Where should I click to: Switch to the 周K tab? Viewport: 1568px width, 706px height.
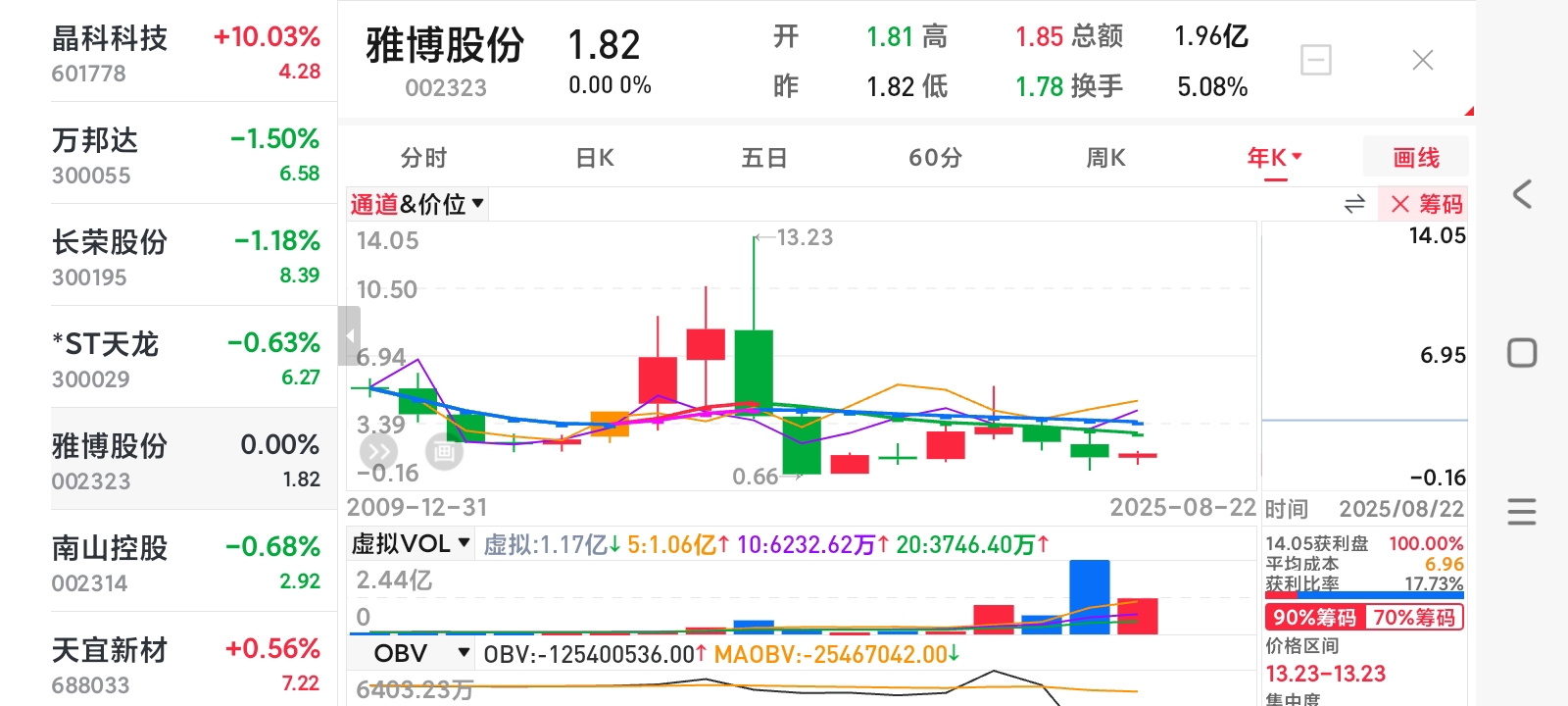point(1106,158)
